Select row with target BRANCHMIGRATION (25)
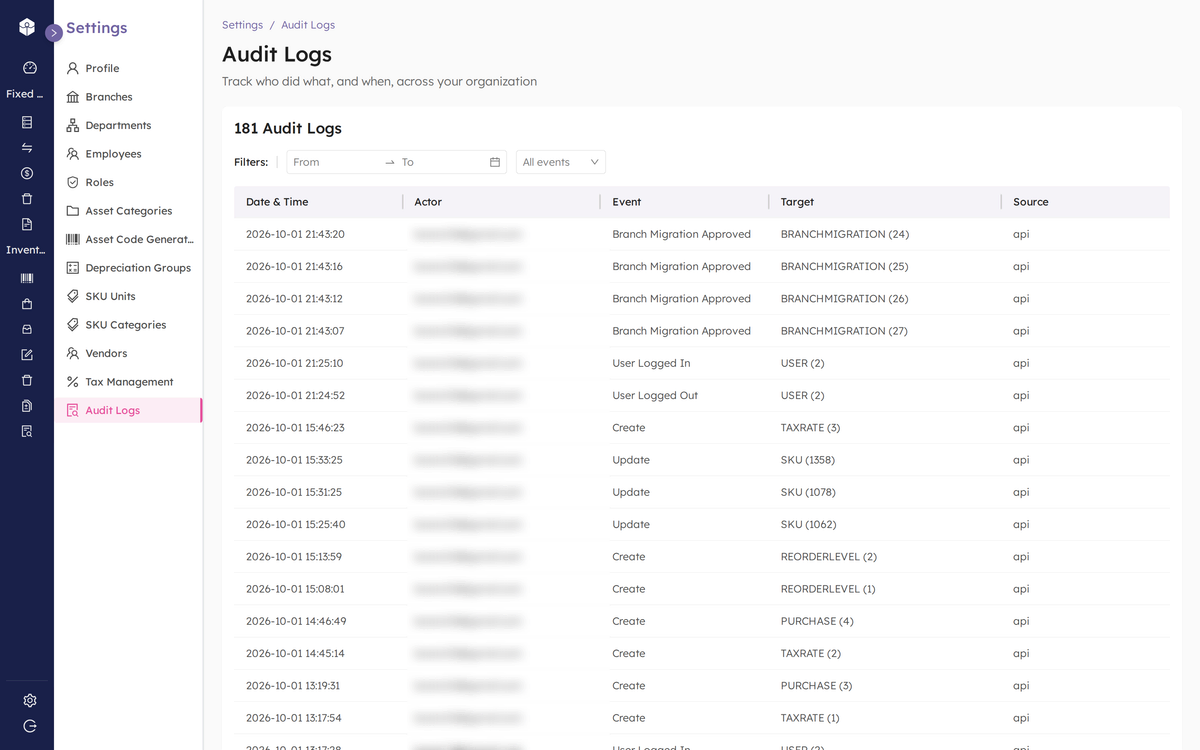 [x=702, y=266]
